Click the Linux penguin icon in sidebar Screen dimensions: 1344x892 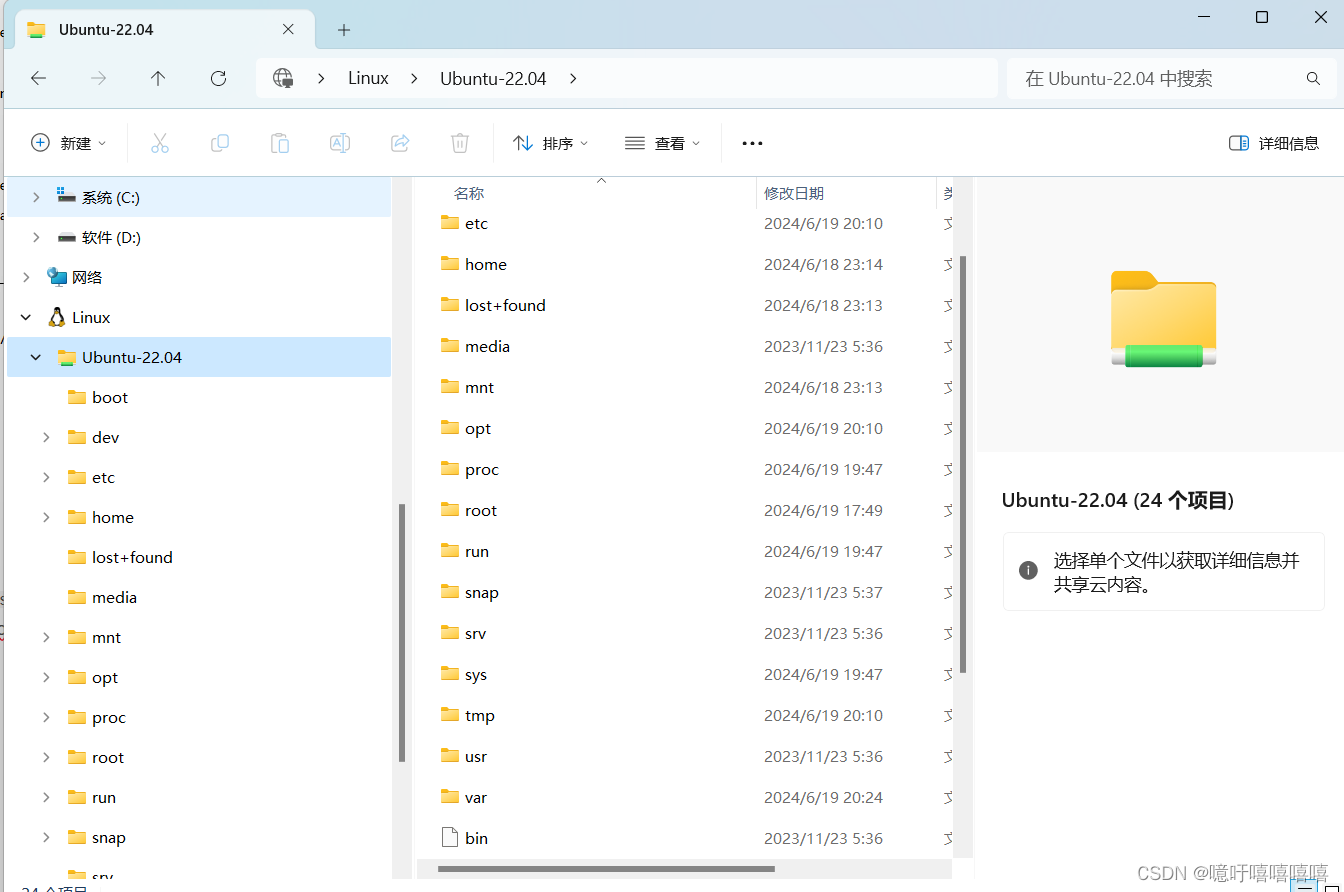tap(57, 317)
